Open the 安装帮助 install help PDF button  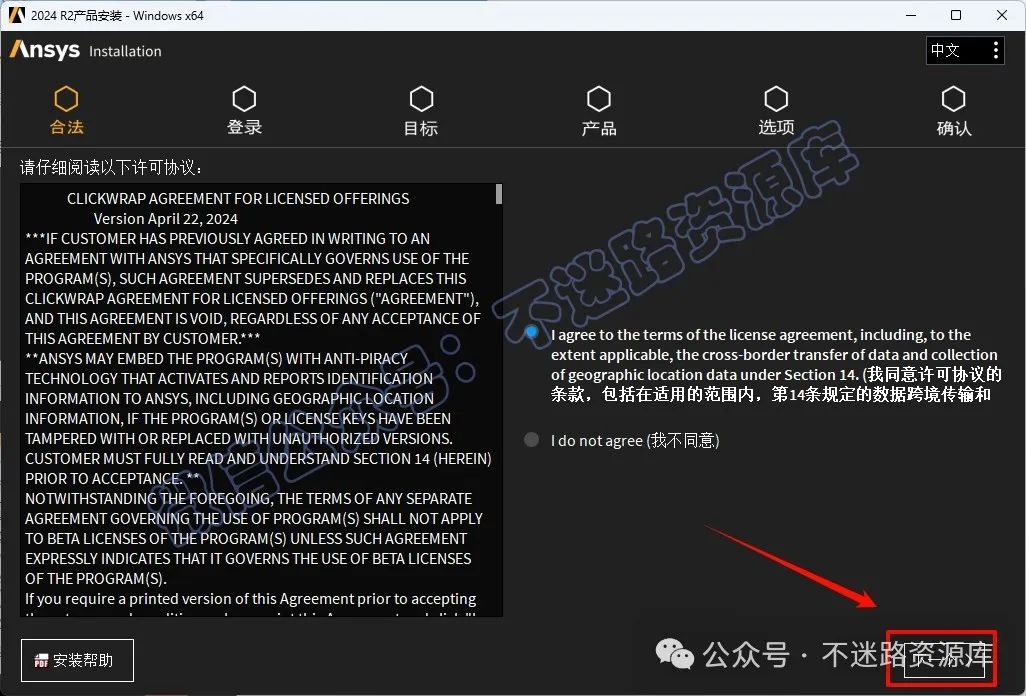tap(77, 661)
